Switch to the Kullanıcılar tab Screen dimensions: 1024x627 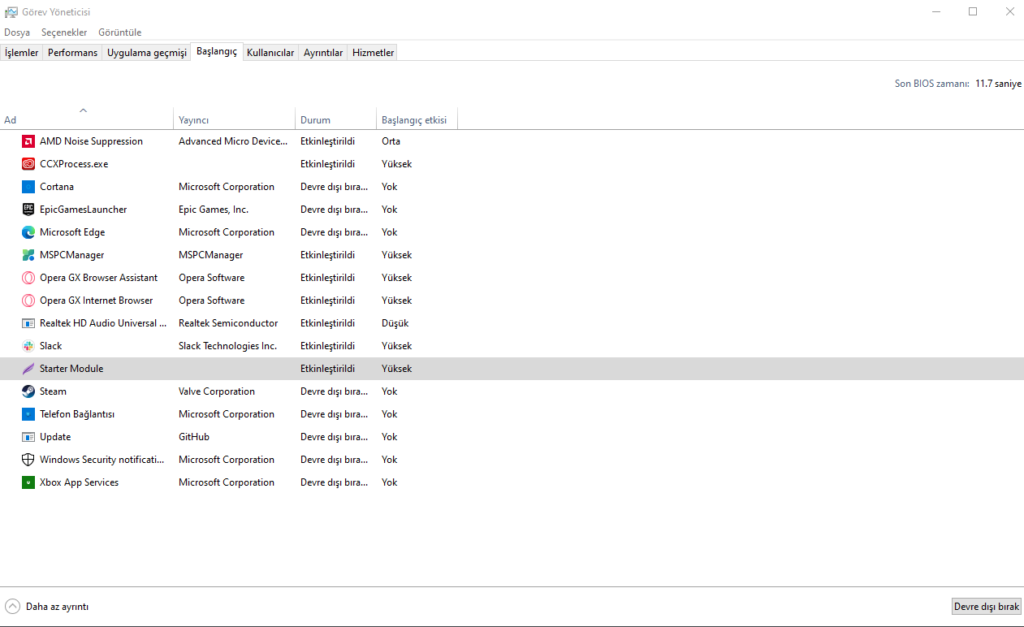click(x=270, y=53)
